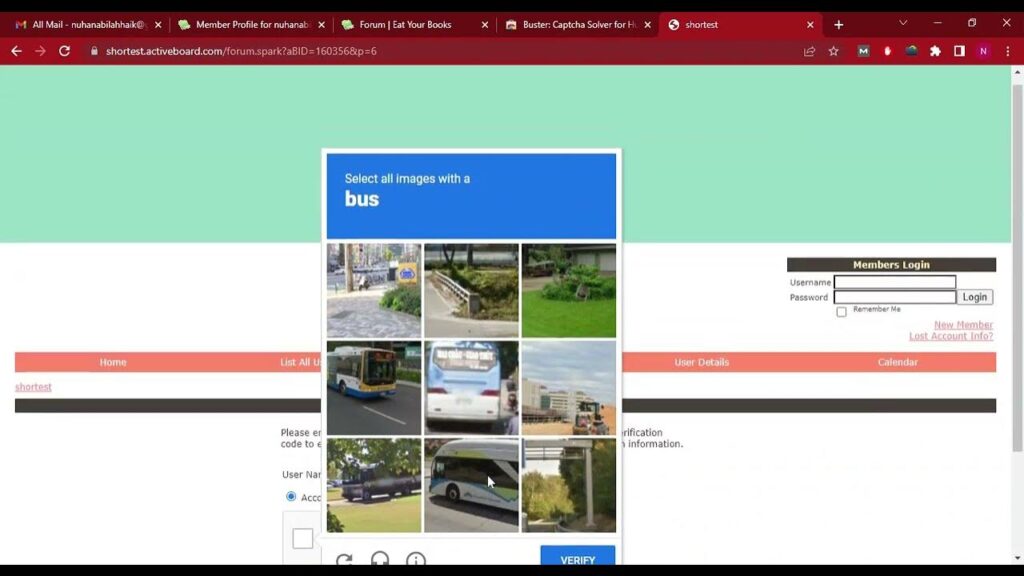Open the Extensions puzzle piece menu
The image size is (1024, 576).
935,51
